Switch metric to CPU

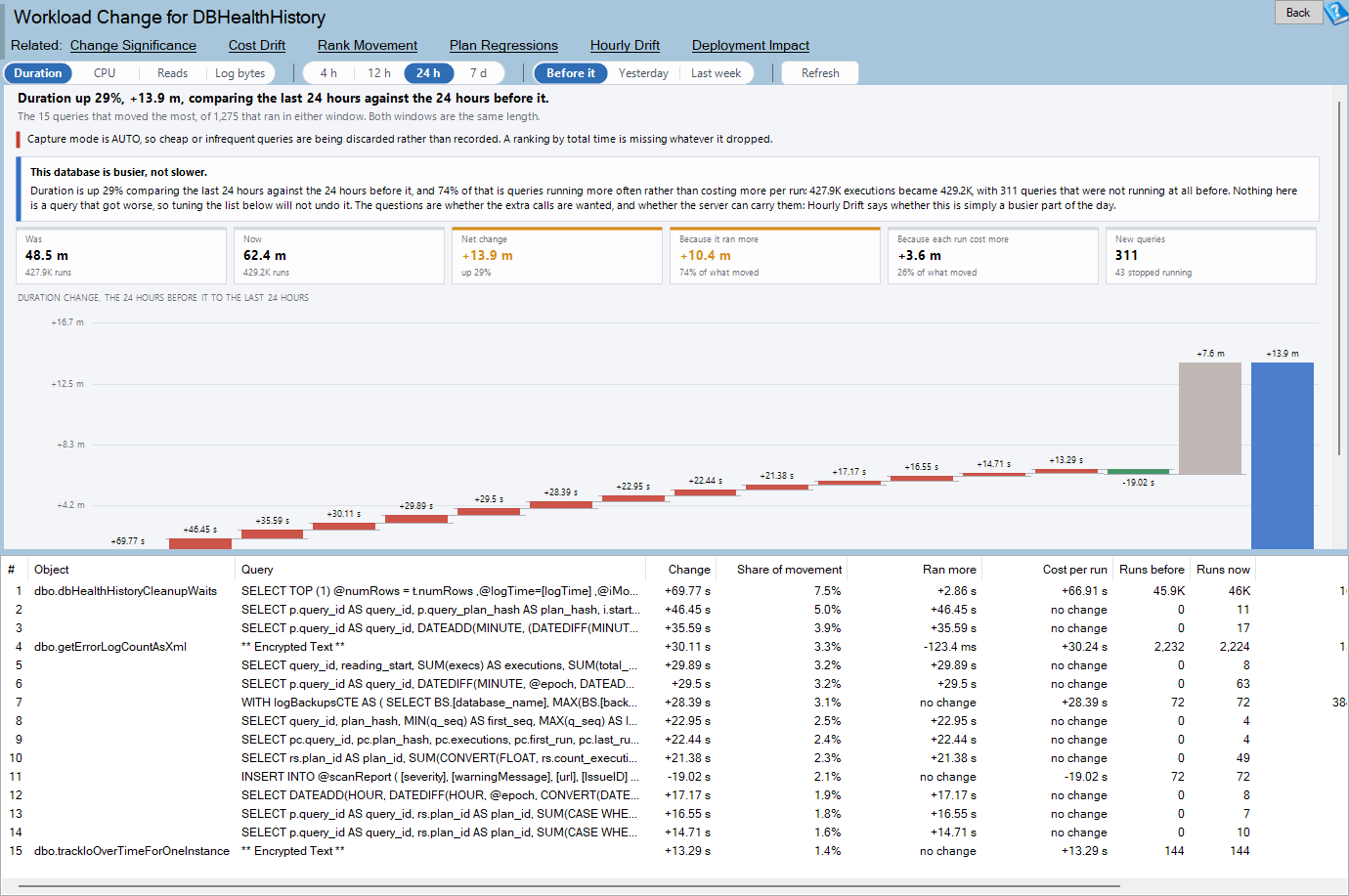coord(105,73)
